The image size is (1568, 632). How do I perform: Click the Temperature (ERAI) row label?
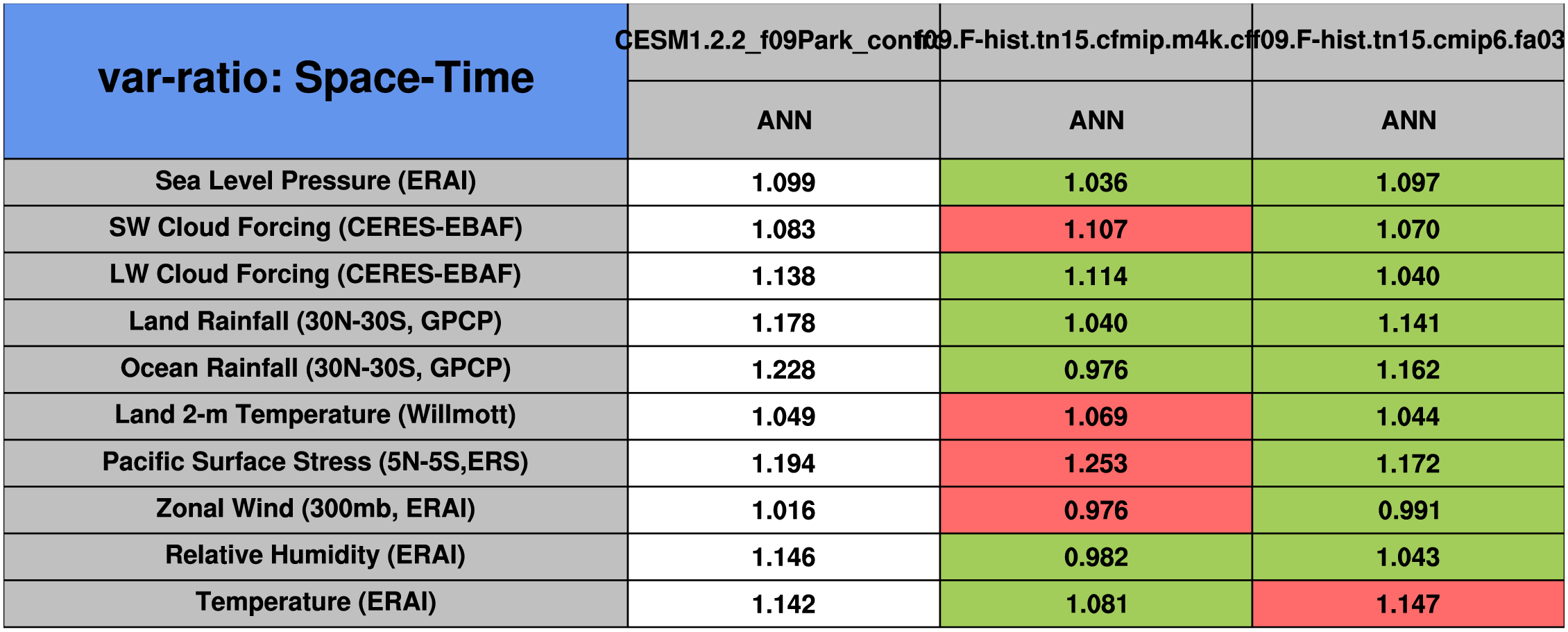(316, 604)
